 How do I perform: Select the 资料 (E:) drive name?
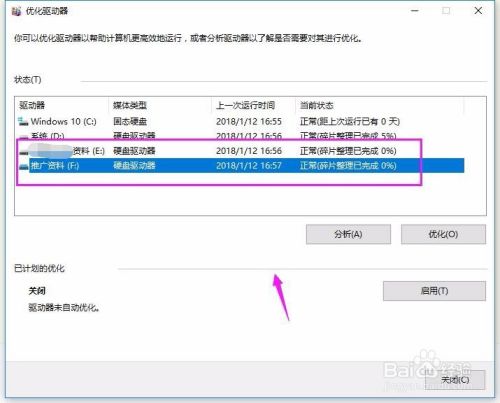coord(89,151)
